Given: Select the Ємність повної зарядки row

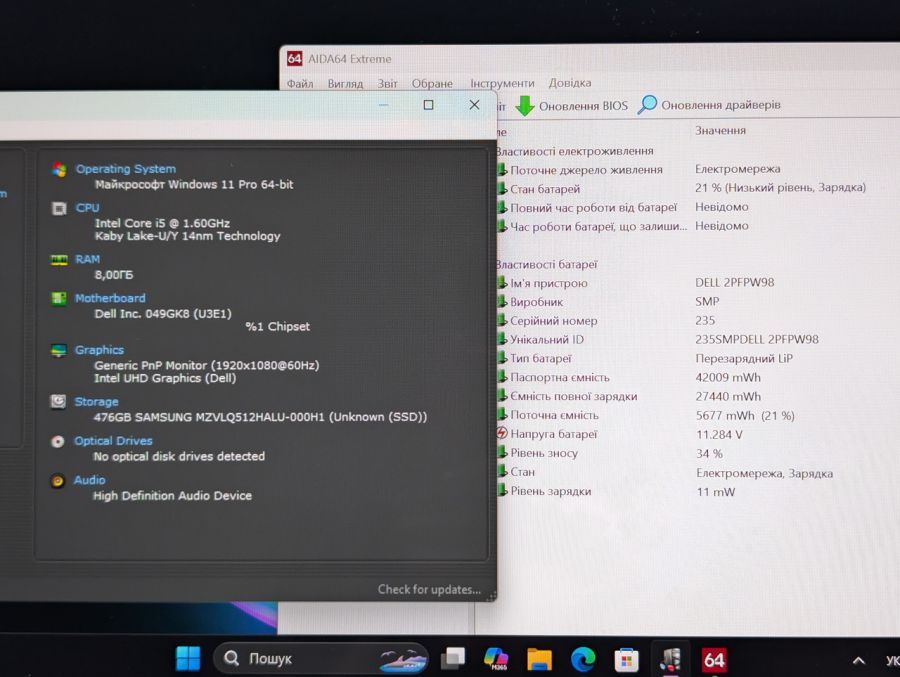Looking at the screenshot, I should 683,396.
